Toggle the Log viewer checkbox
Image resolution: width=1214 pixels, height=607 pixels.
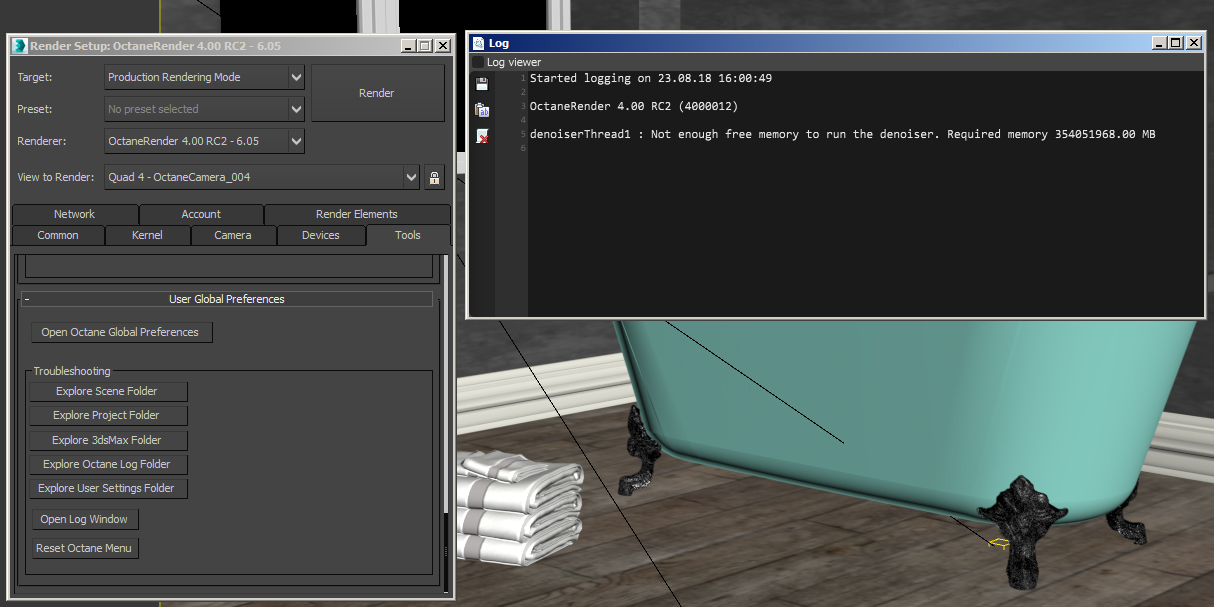tap(477, 62)
